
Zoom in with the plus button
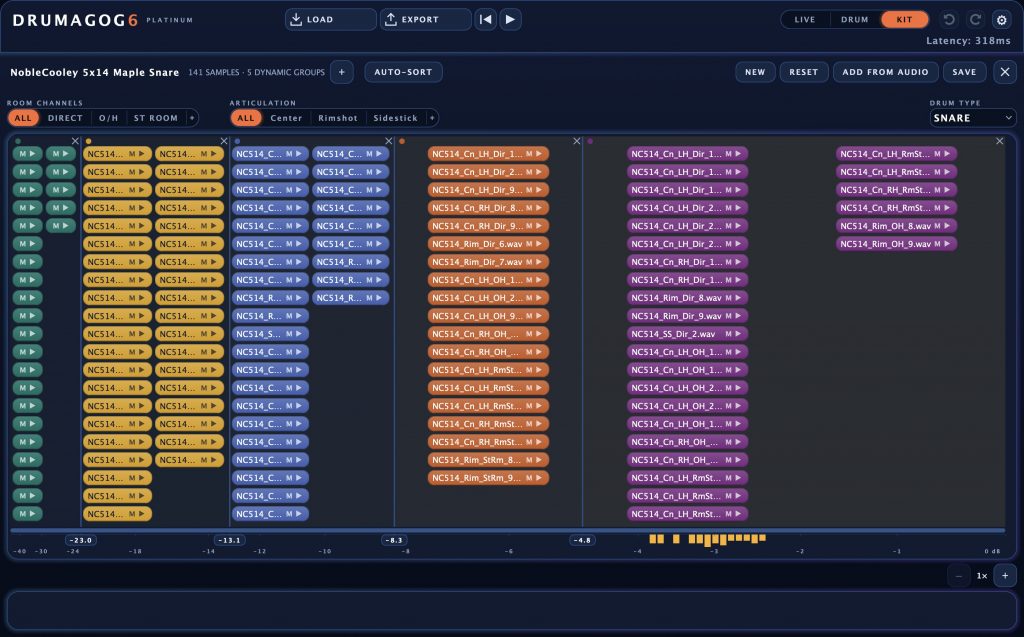coord(1005,576)
